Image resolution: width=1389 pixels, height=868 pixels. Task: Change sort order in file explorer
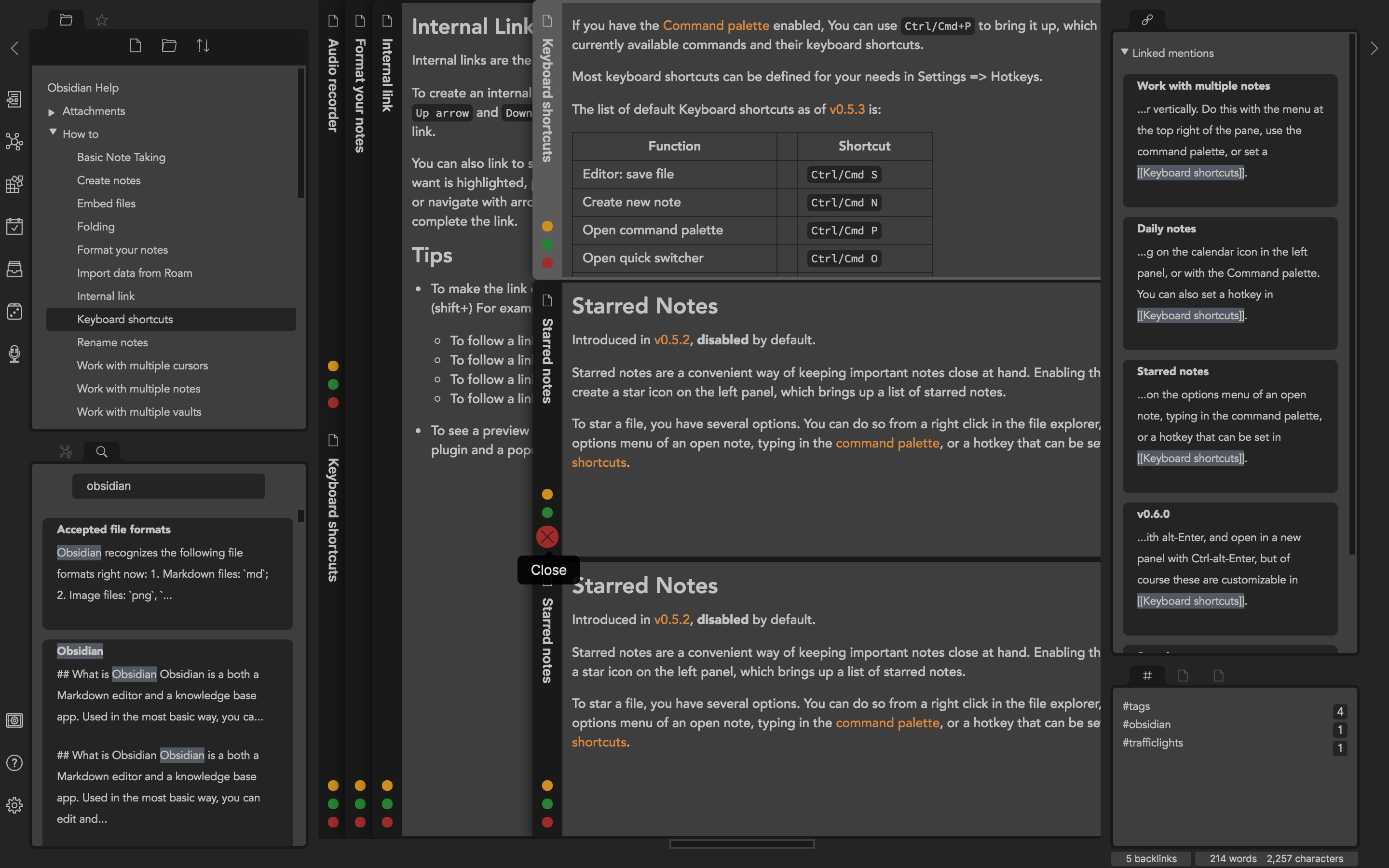coord(203,45)
